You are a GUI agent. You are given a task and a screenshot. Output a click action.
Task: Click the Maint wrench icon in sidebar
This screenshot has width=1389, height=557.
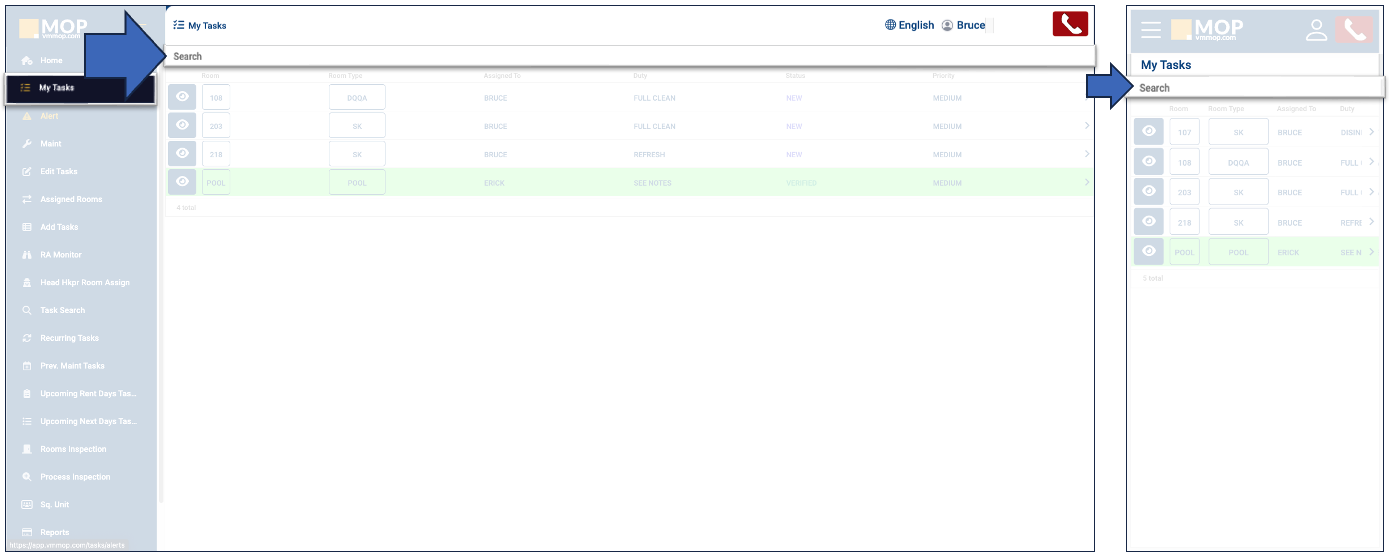pos(27,144)
